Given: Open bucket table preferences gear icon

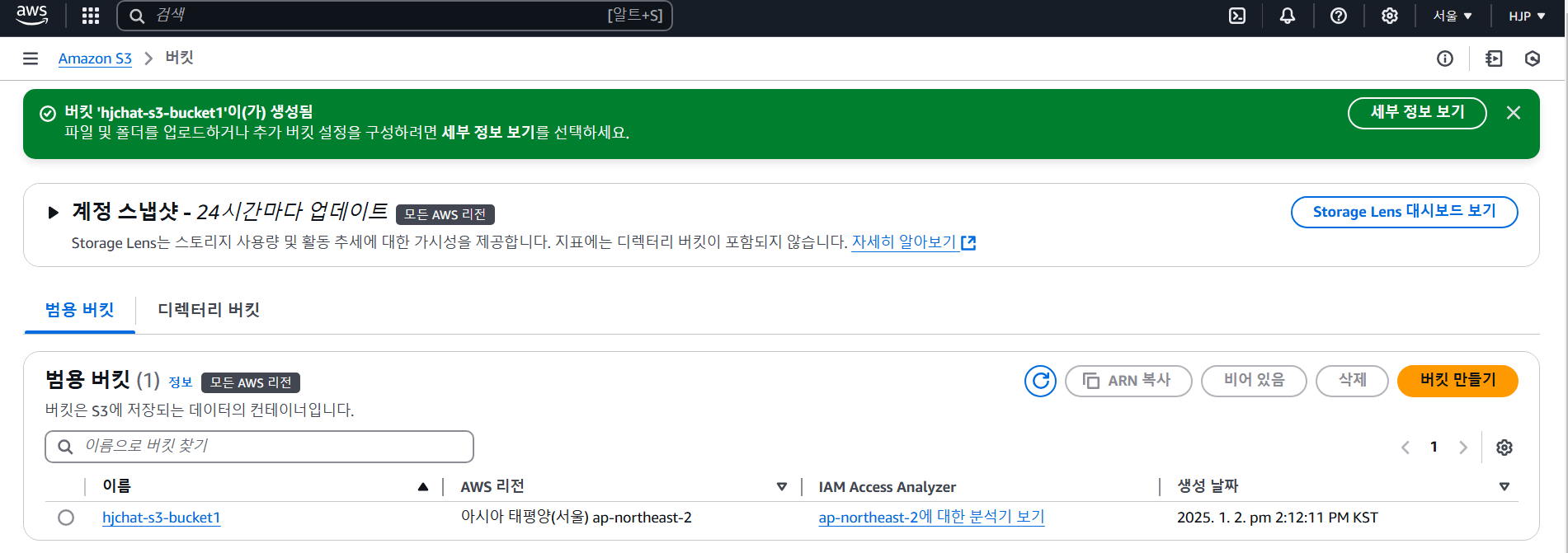Looking at the screenshot, I should (1504, 448).
